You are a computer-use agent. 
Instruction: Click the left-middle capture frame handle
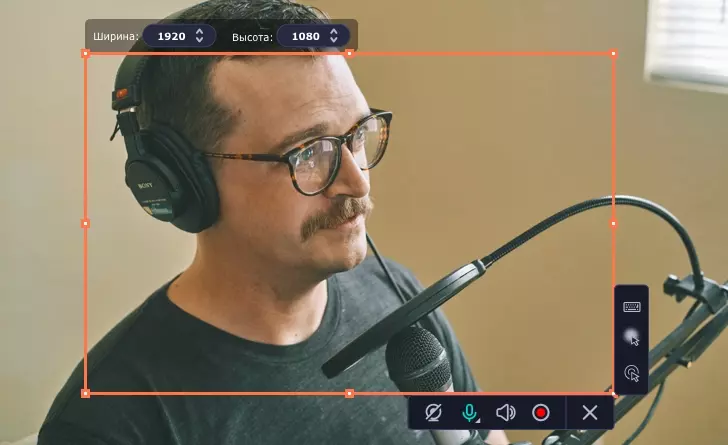85,223
